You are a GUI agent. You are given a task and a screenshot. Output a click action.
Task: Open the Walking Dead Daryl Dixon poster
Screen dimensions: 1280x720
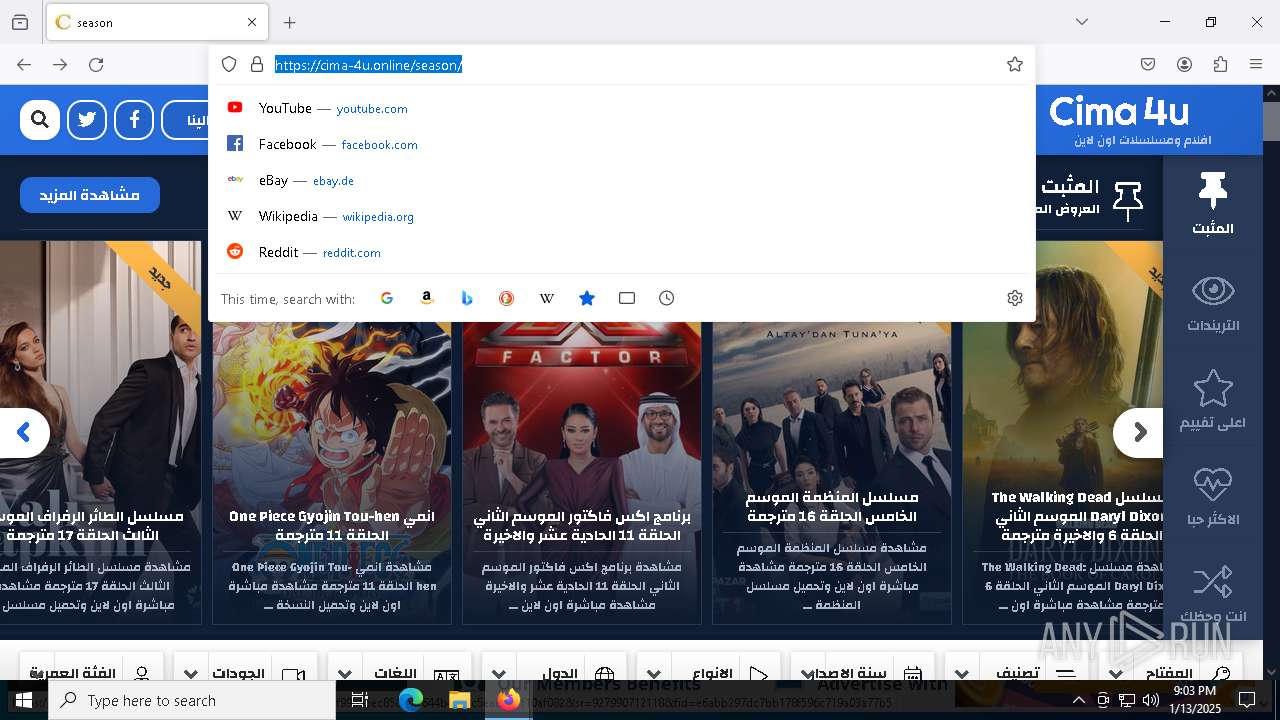(1063, 432)
